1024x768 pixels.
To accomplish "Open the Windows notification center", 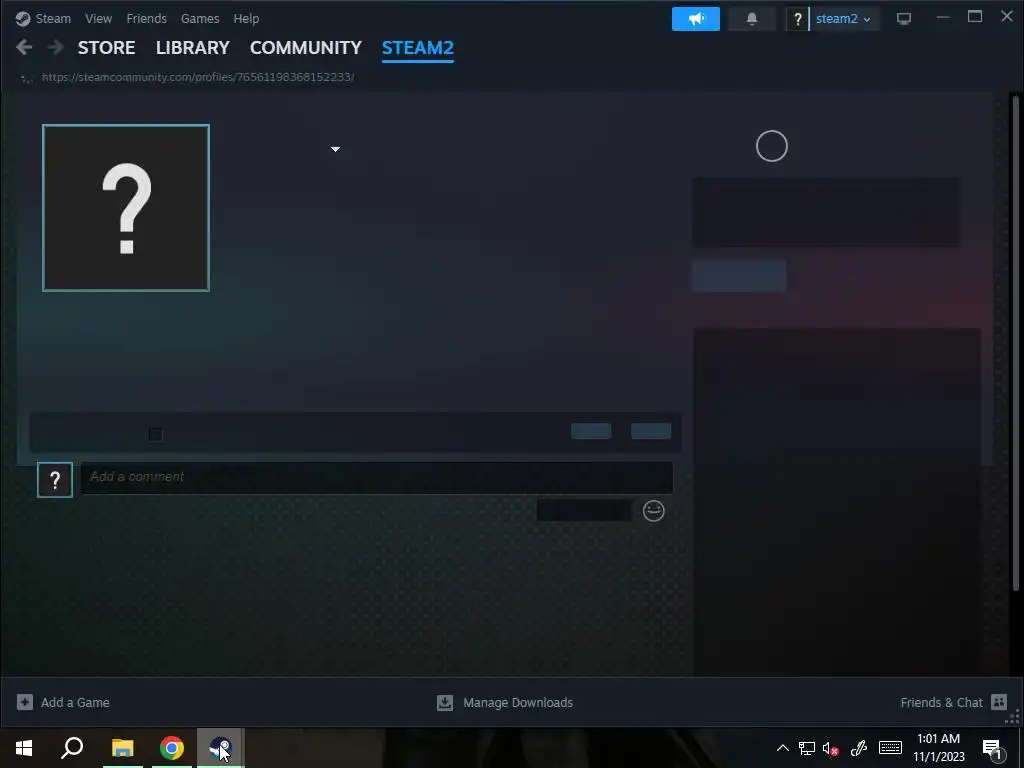I will (x=993, y=749).
